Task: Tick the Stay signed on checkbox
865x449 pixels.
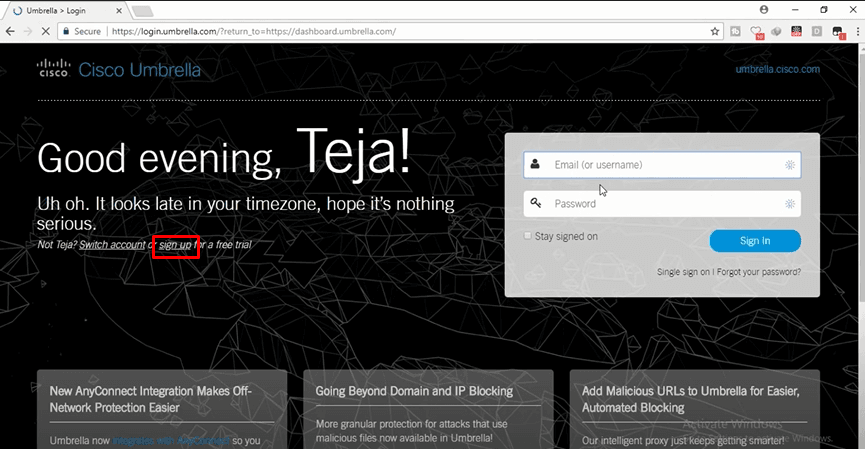Action: pyautogui.click(x=527, y=236)
